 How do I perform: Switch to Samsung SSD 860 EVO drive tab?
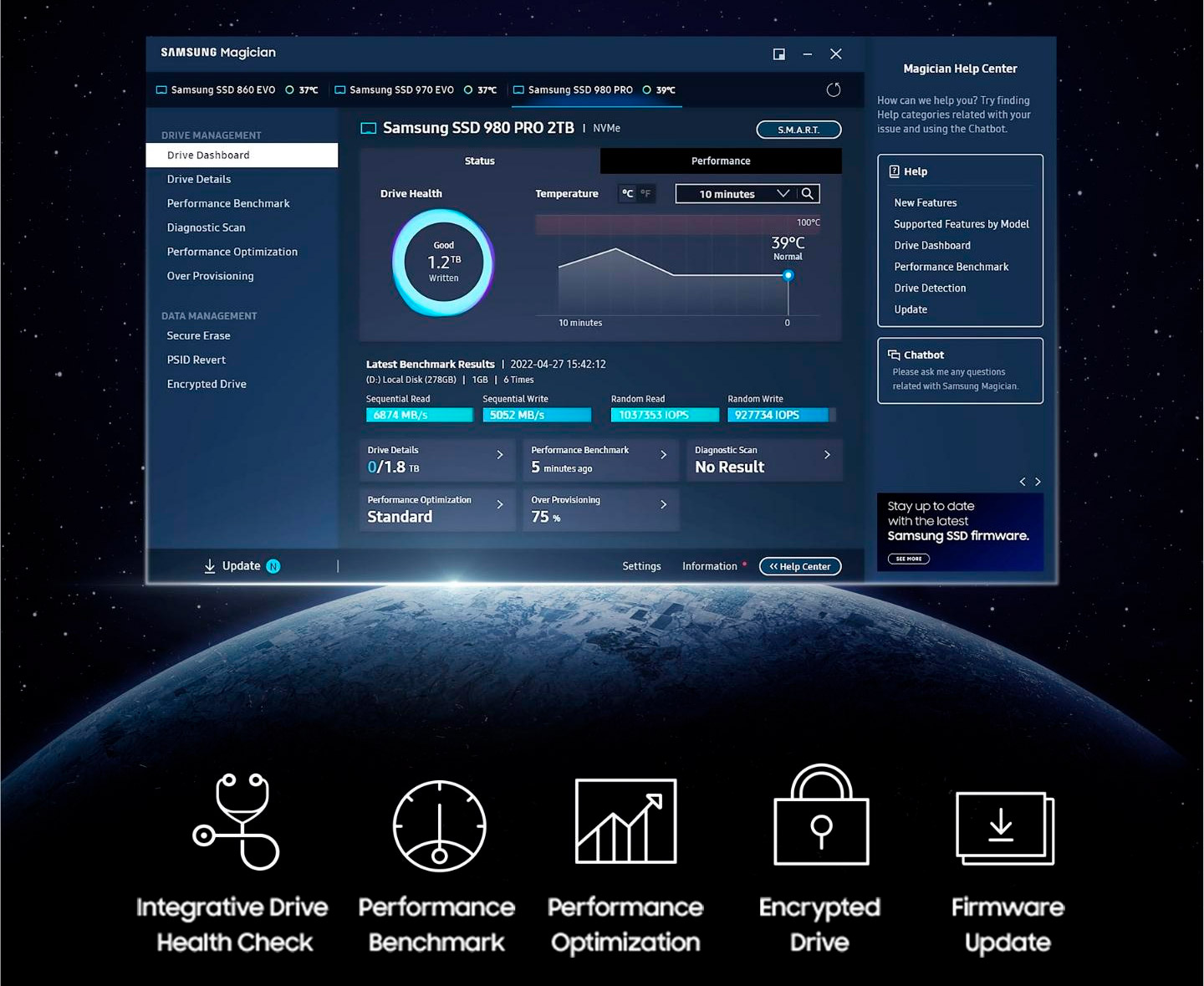[237, 90]
